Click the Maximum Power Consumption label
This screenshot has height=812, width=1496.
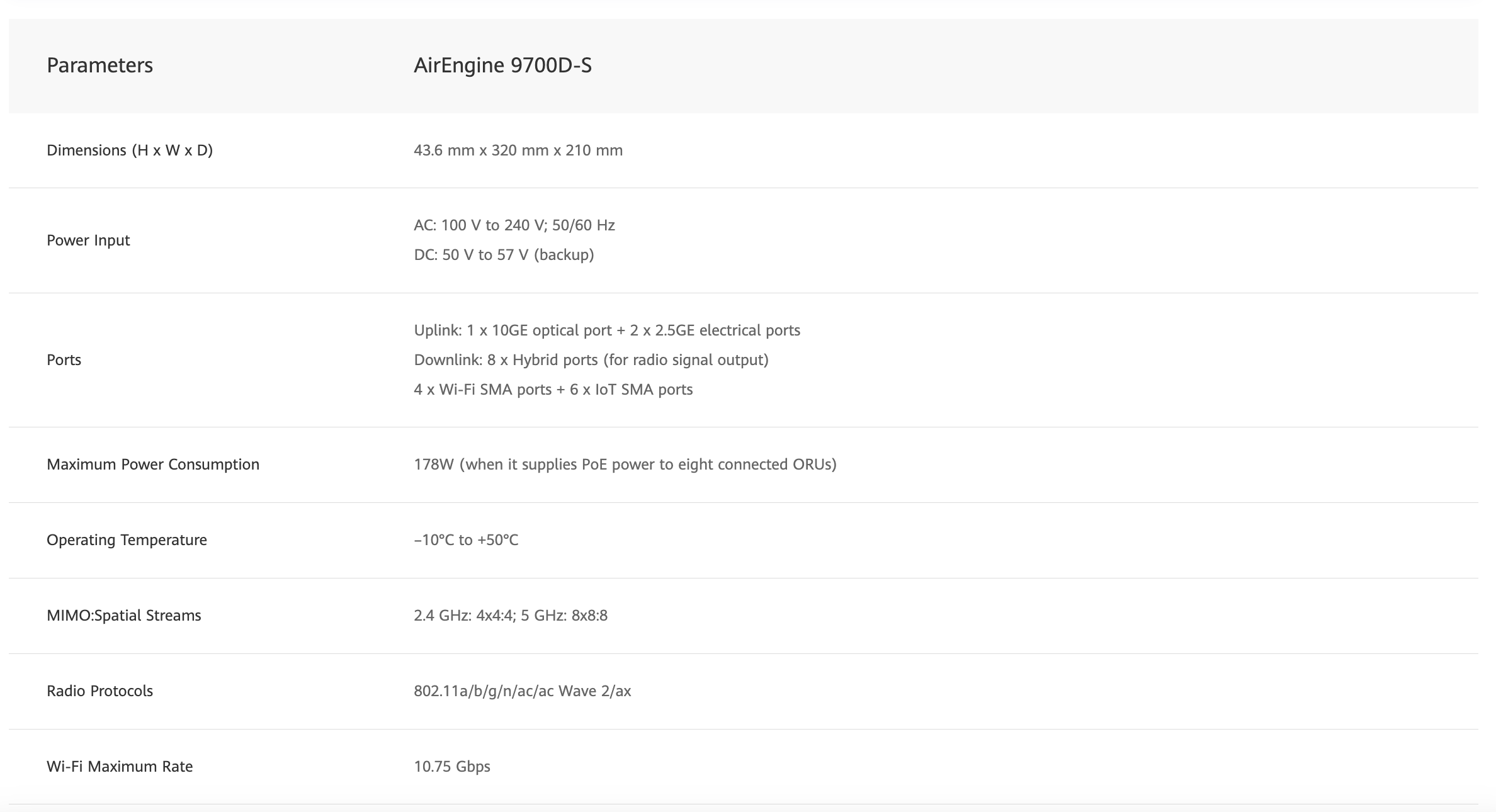[x=153, y=465]
